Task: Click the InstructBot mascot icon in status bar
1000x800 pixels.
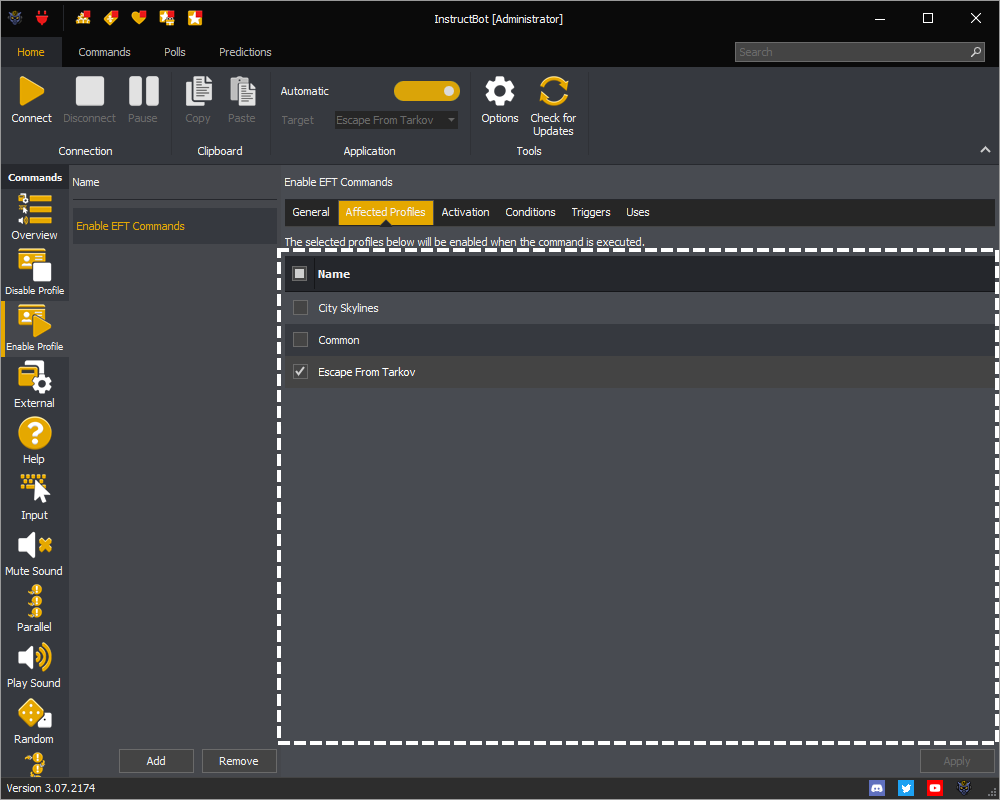Action: [964, 789]
